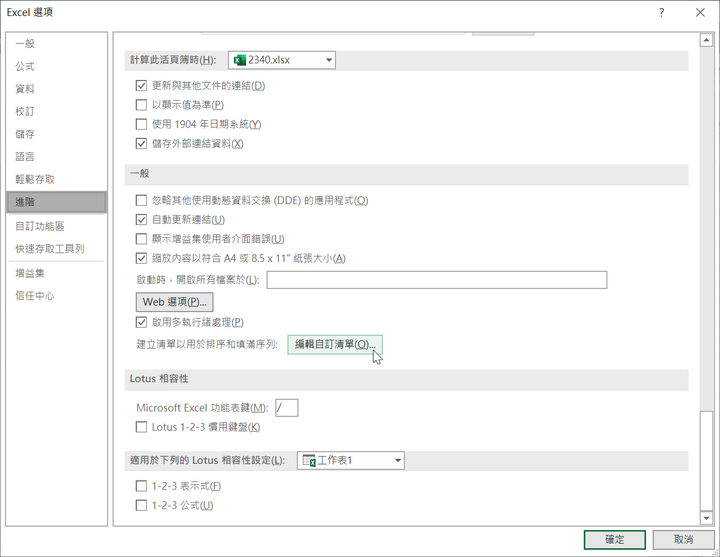Click the Microsoft Excel 功能表鍵 input box

[287, 408]
